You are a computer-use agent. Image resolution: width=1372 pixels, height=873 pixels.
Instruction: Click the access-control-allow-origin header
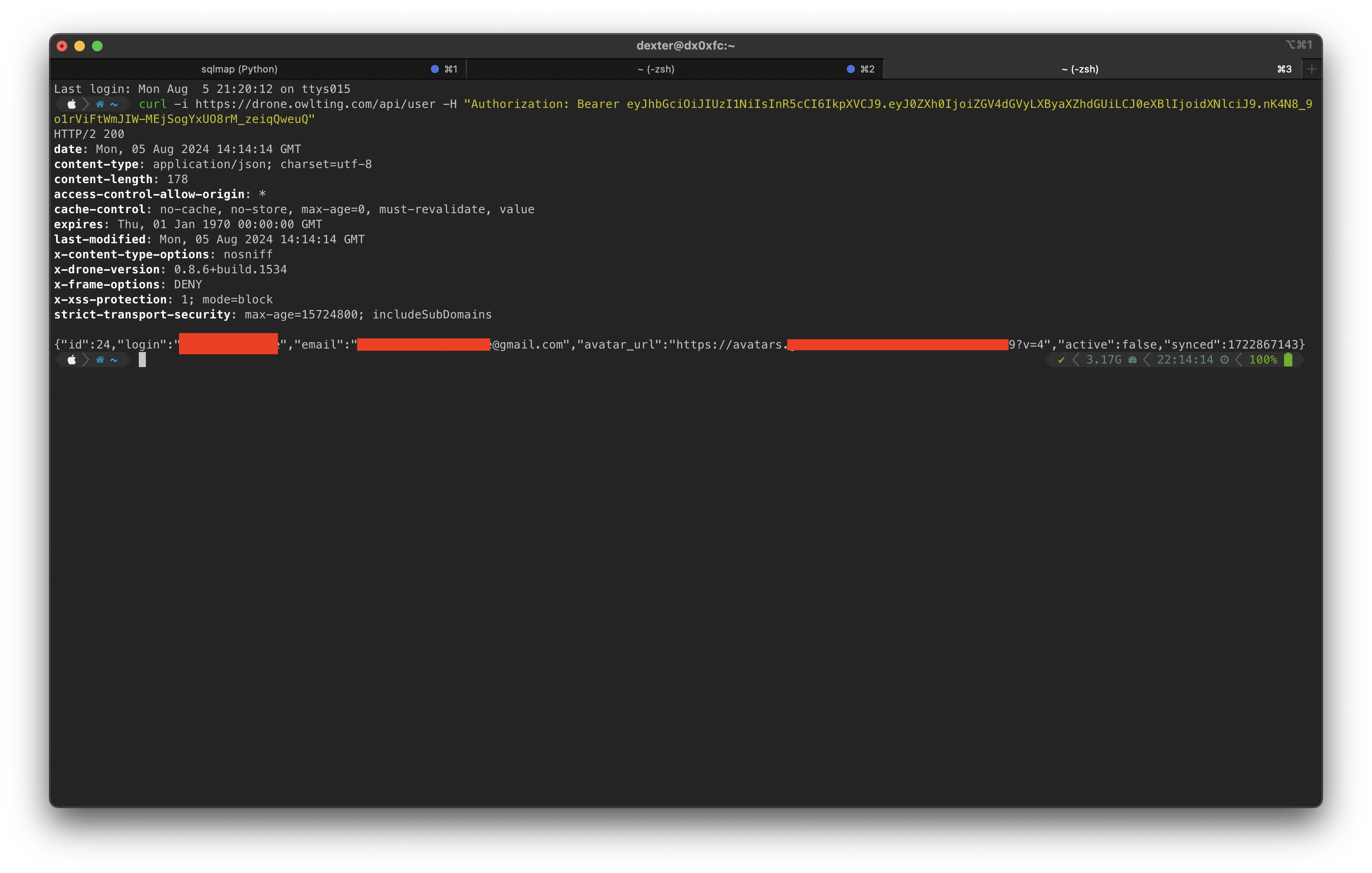[x=160, y=195]
